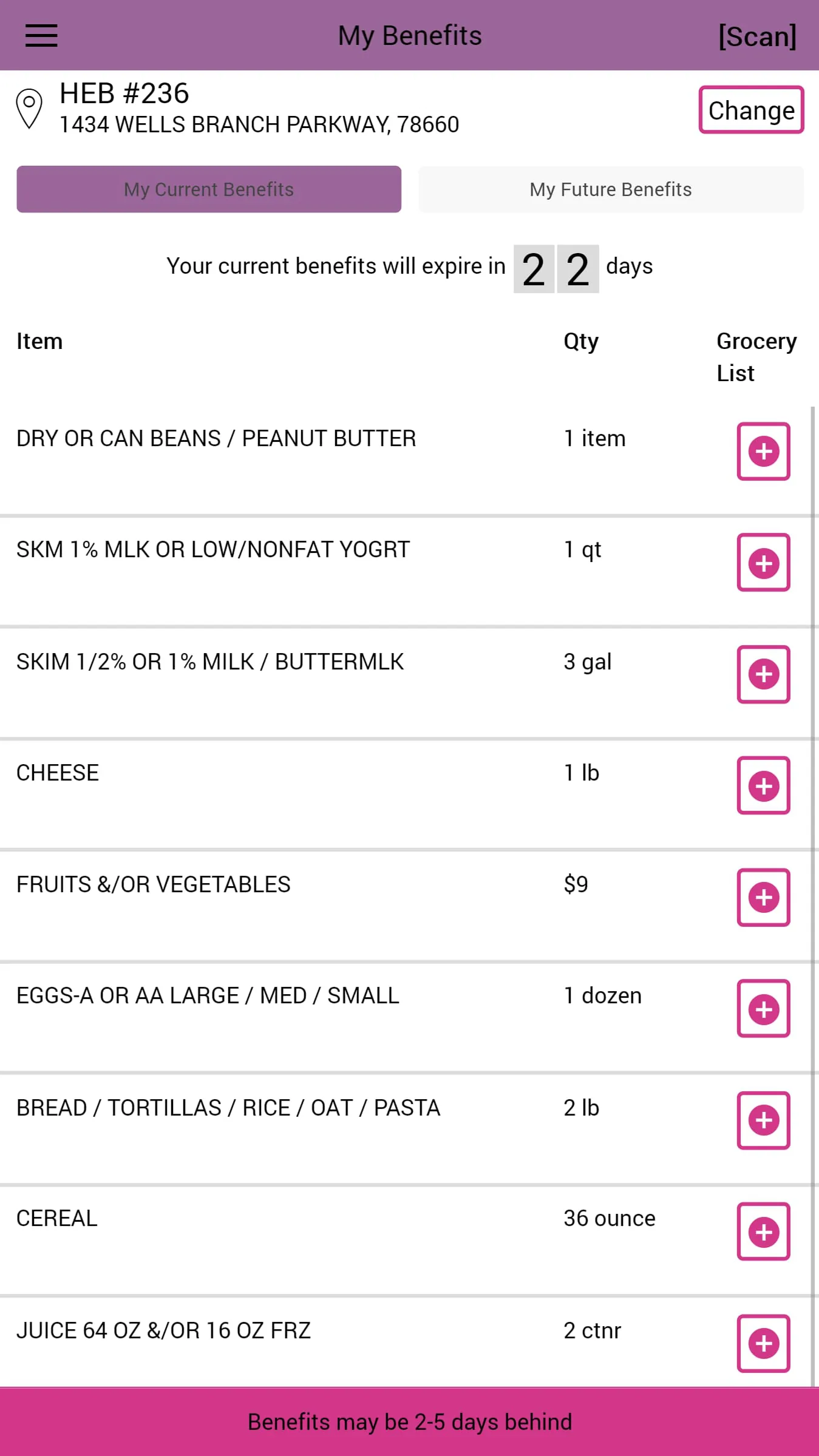Tap the days-remaining counter showing 22

[x=556, y=269]
